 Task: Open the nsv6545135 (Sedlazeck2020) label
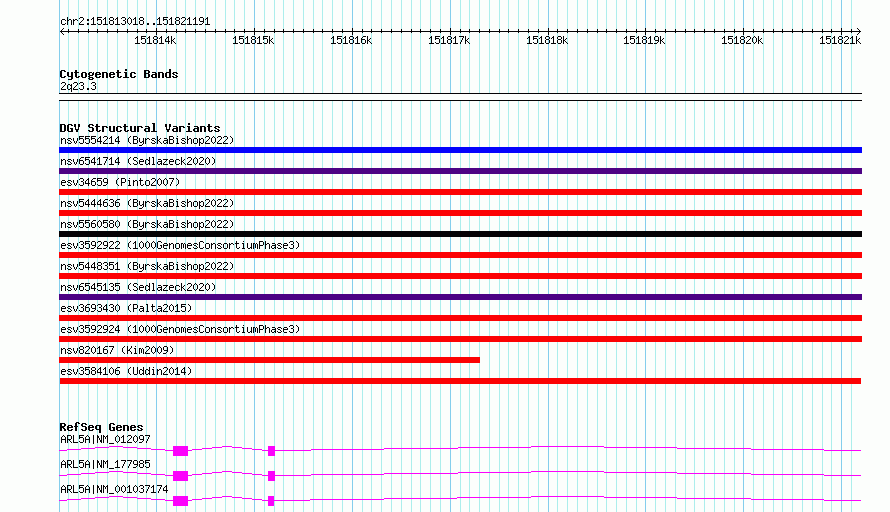[x=138, y=287]
